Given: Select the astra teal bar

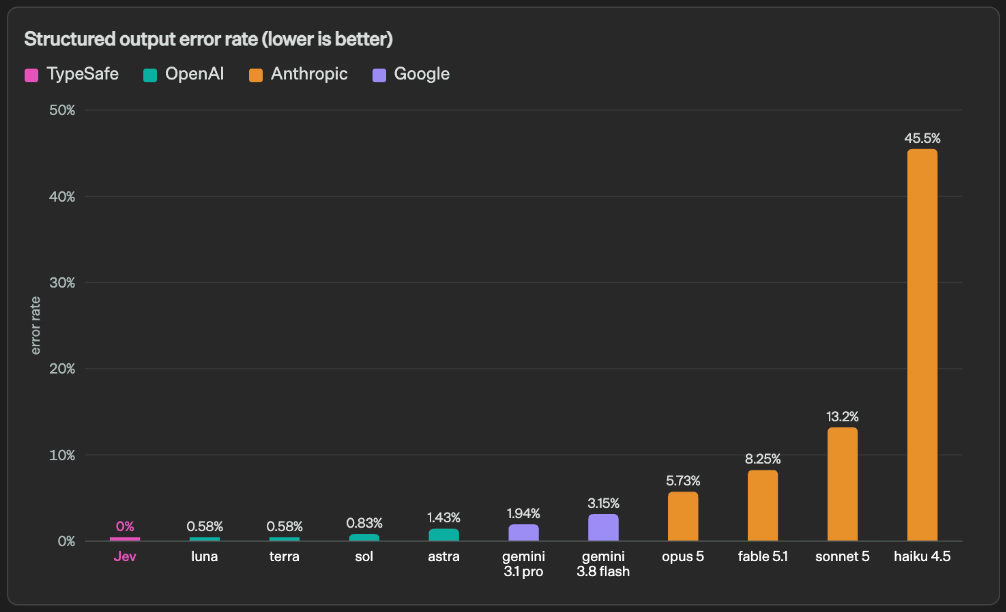Looking at the screenshot, I should [444, 535].
